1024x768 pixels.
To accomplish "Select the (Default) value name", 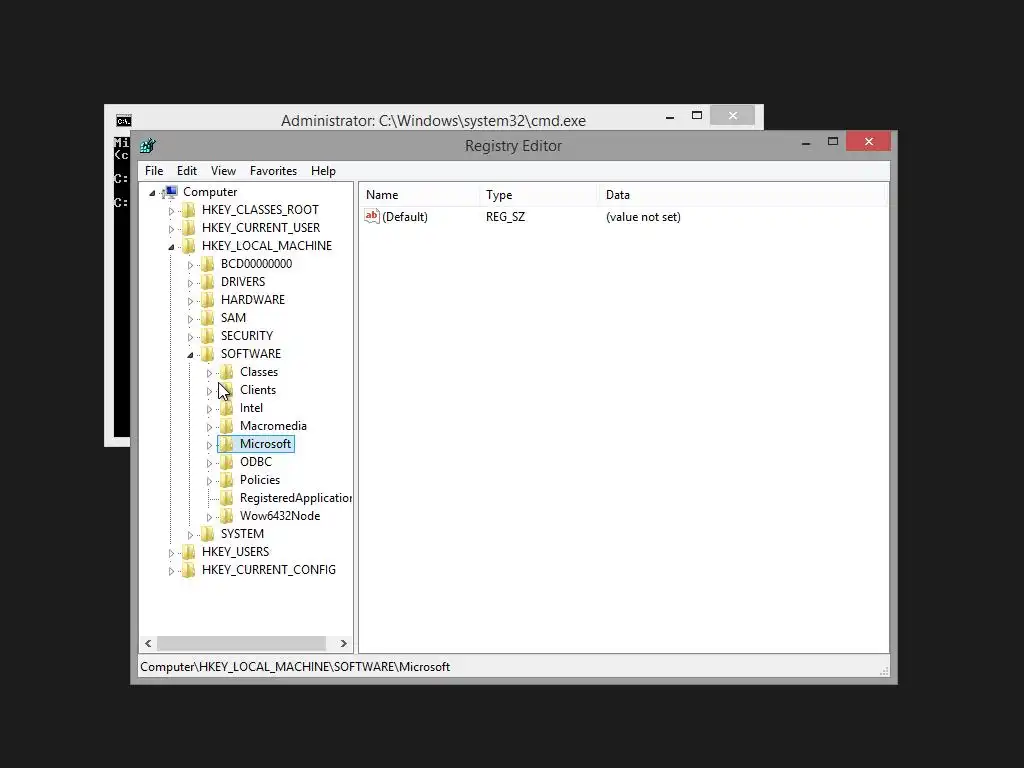I will [405, 217].
